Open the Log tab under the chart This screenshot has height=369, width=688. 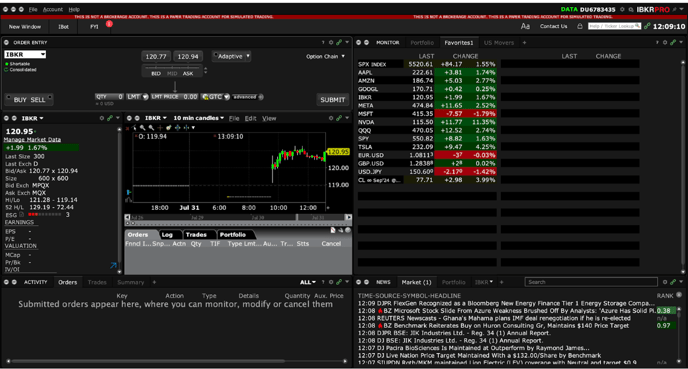point(167,235)
